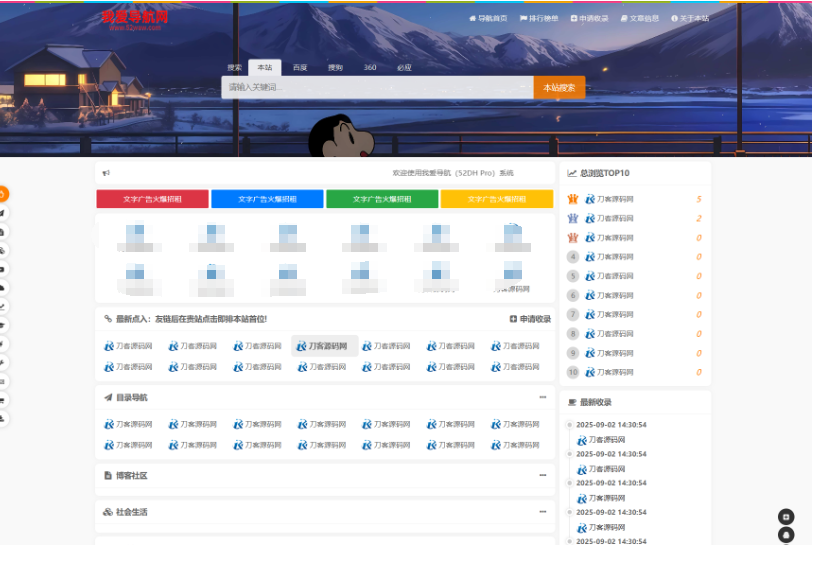
Task: Click the 欢迎使用我爱导航 announcement text
Action: (453, 173)
